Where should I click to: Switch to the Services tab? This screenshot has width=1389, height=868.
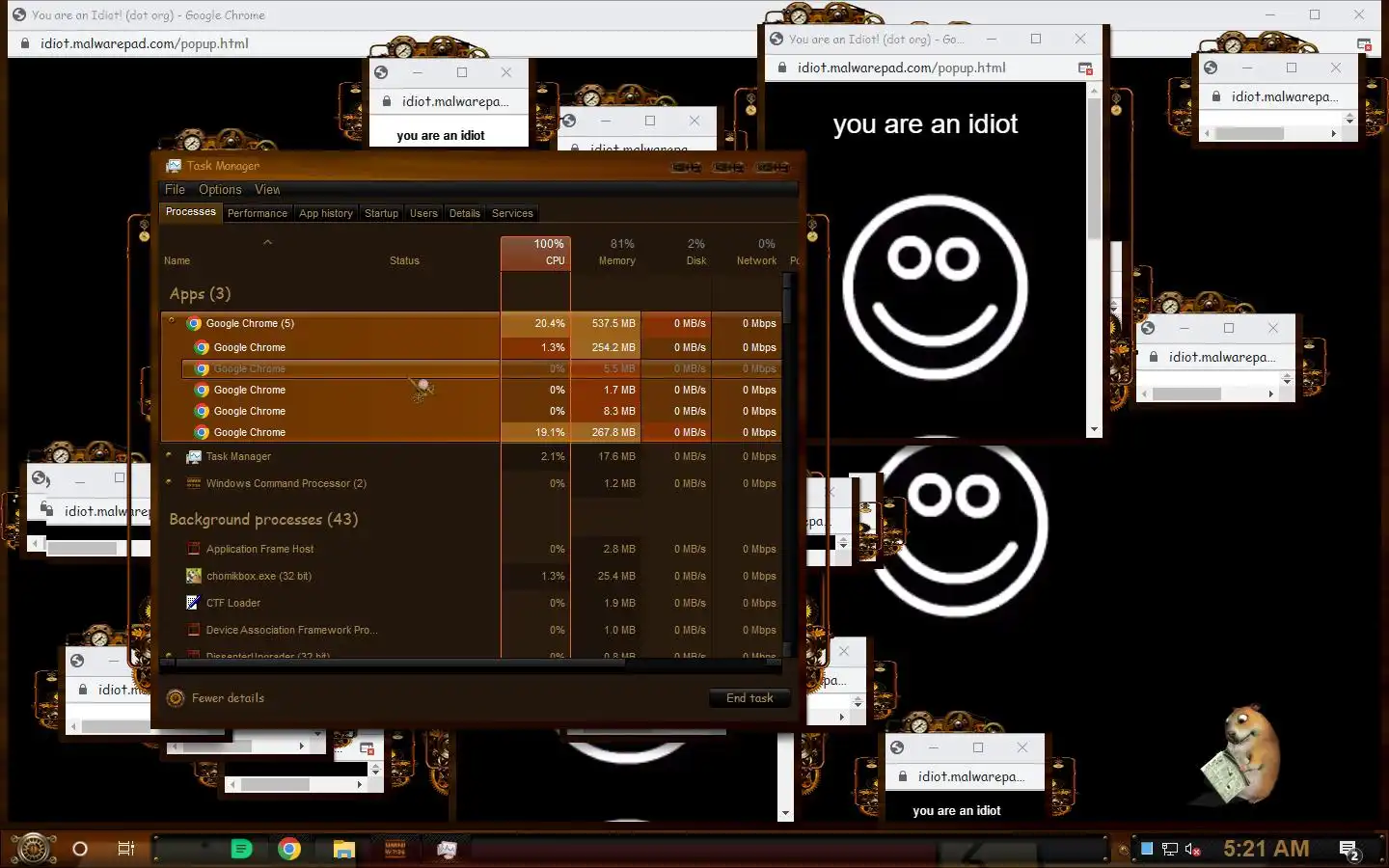[512, 213]
